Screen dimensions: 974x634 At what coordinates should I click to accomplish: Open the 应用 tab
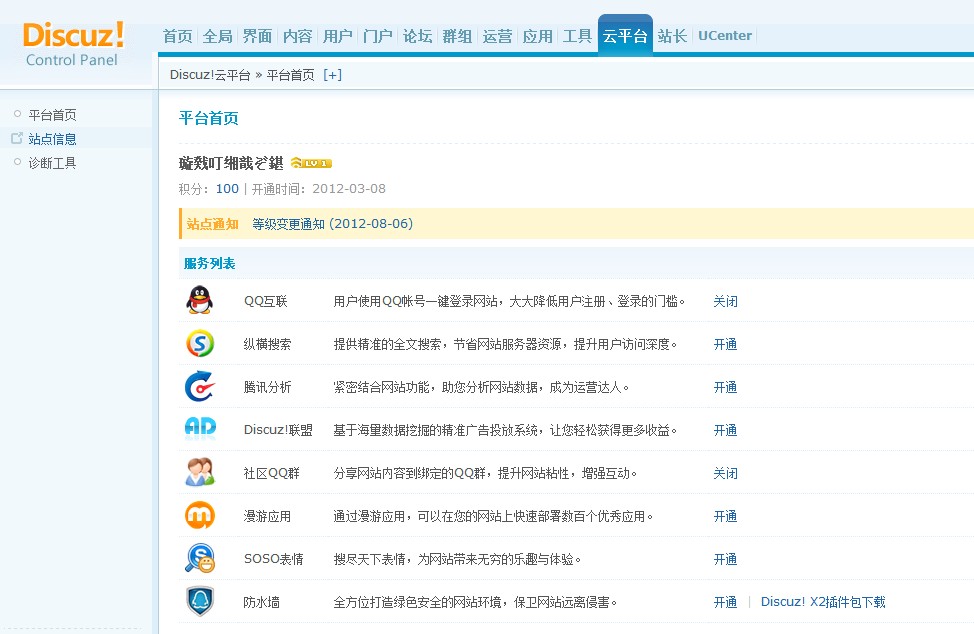[537, 36]
